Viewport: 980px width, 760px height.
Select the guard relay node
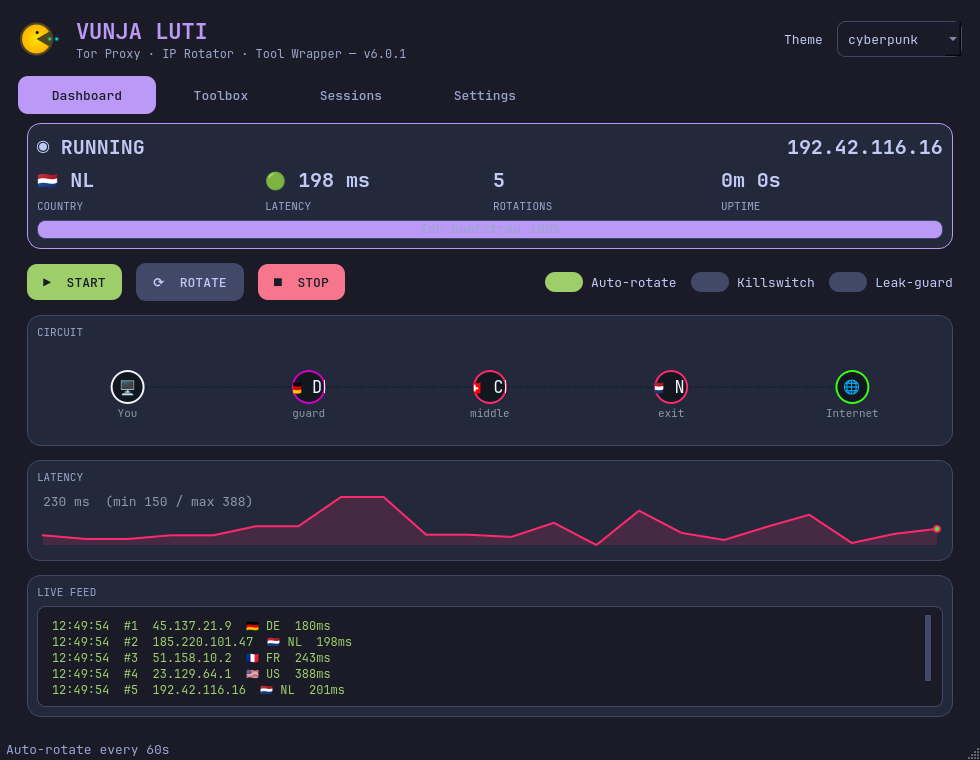click(x=309, y=387)
